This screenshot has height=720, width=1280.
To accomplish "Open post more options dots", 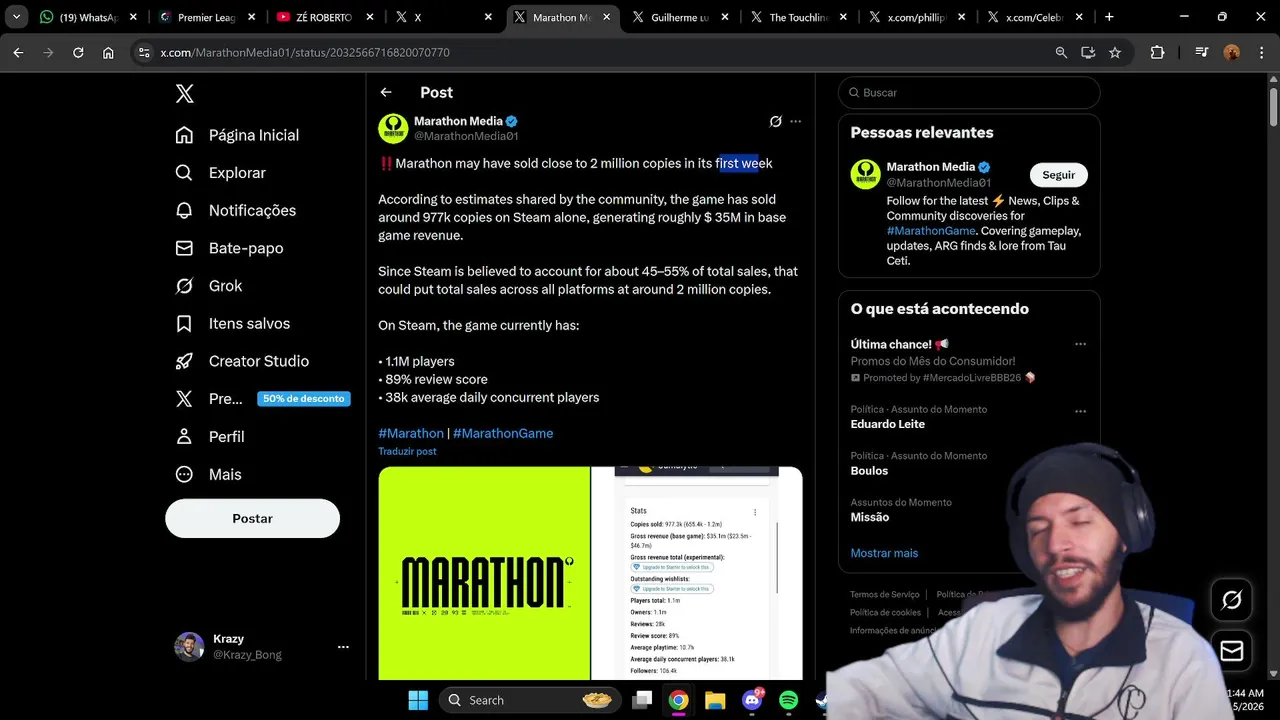I will [x=796, y=121].
